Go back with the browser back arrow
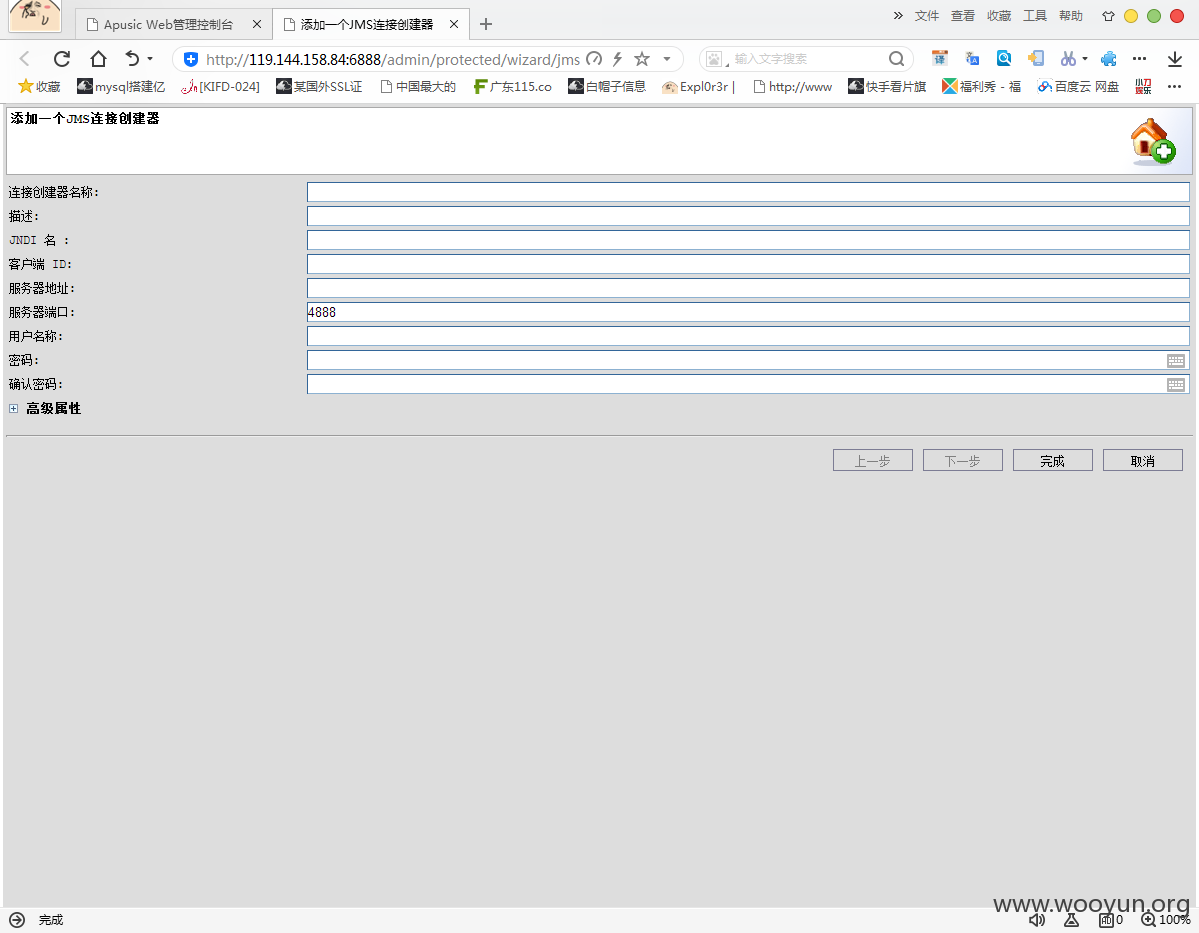 (24, 59)
